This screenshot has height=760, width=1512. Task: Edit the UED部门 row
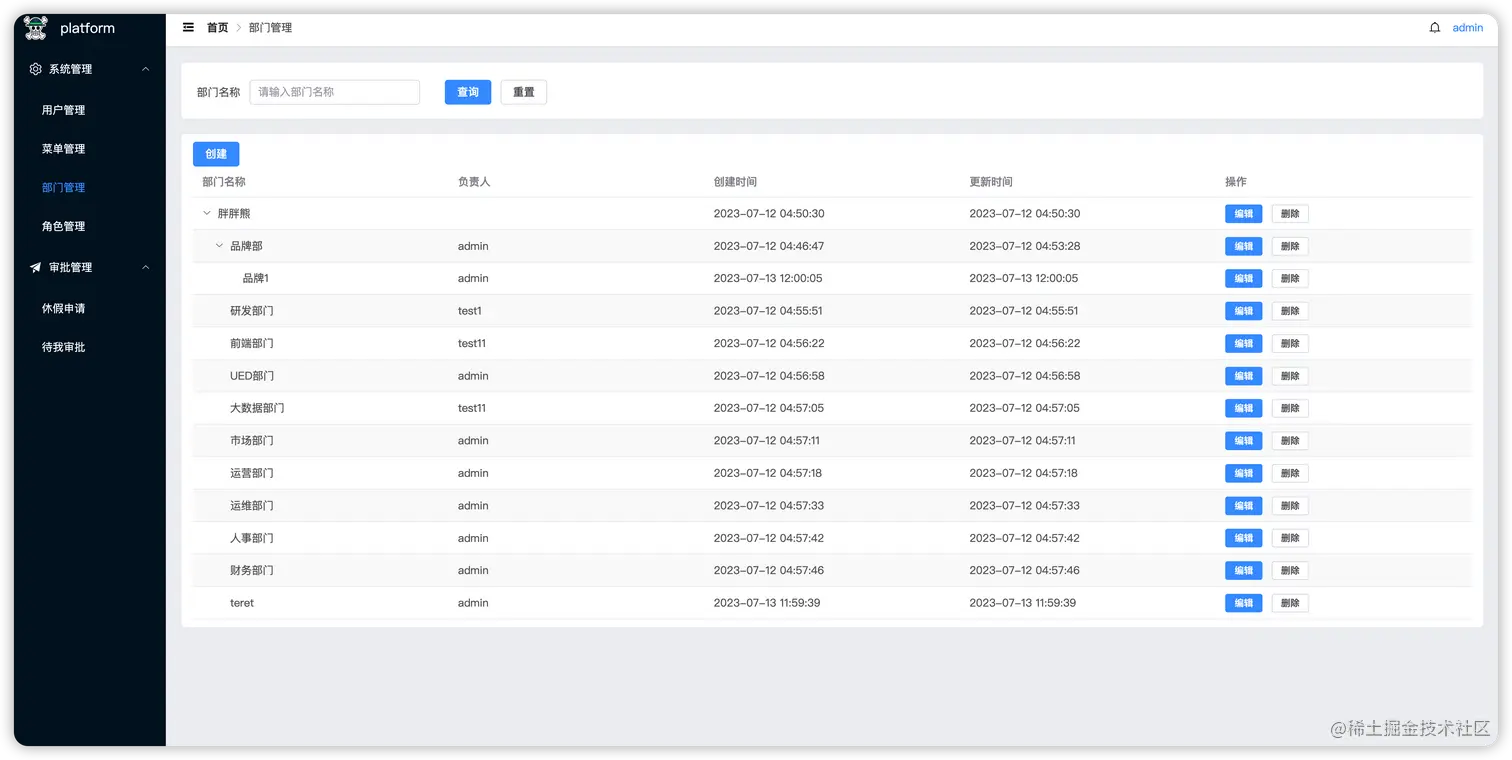[1243, 376]
